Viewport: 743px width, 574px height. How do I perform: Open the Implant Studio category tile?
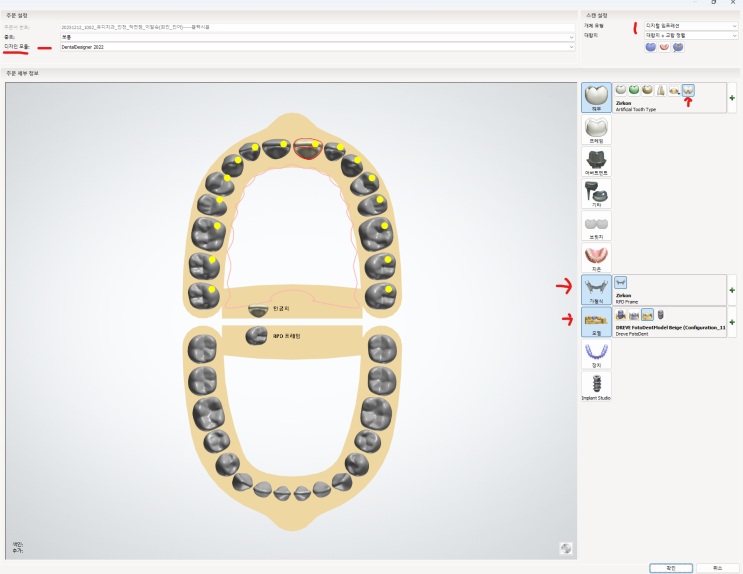[596, 386]
